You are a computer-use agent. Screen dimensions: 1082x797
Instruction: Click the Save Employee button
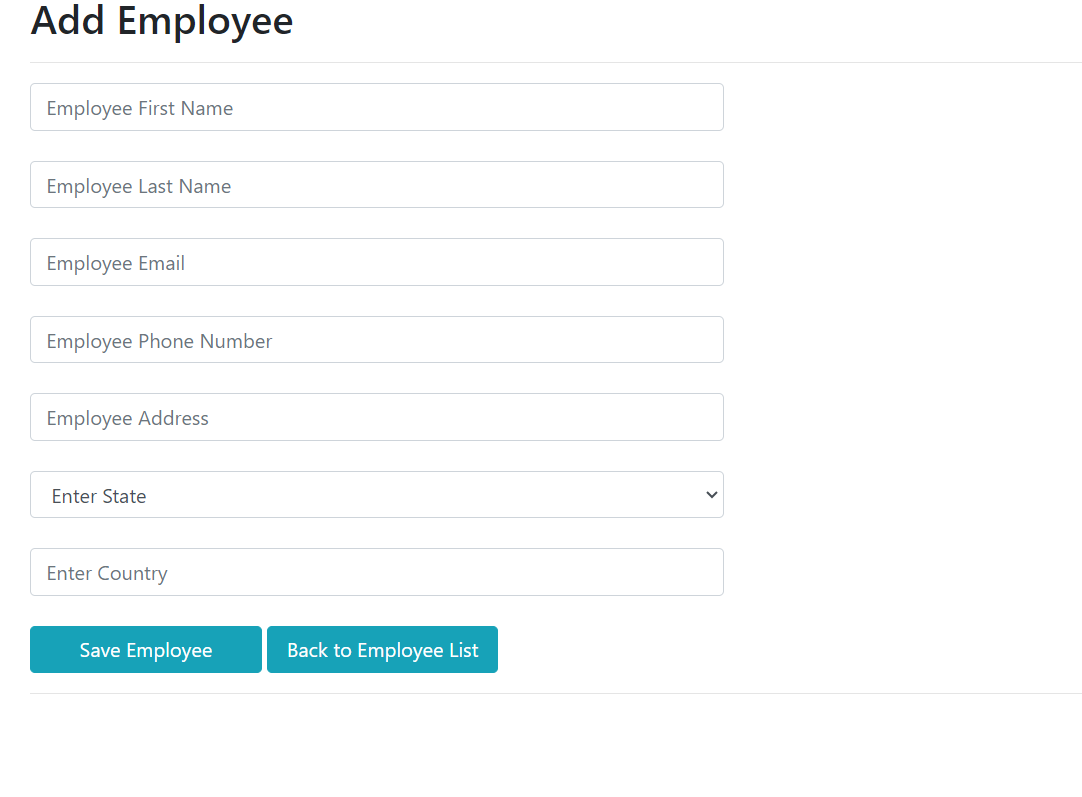tap(145, 649)
